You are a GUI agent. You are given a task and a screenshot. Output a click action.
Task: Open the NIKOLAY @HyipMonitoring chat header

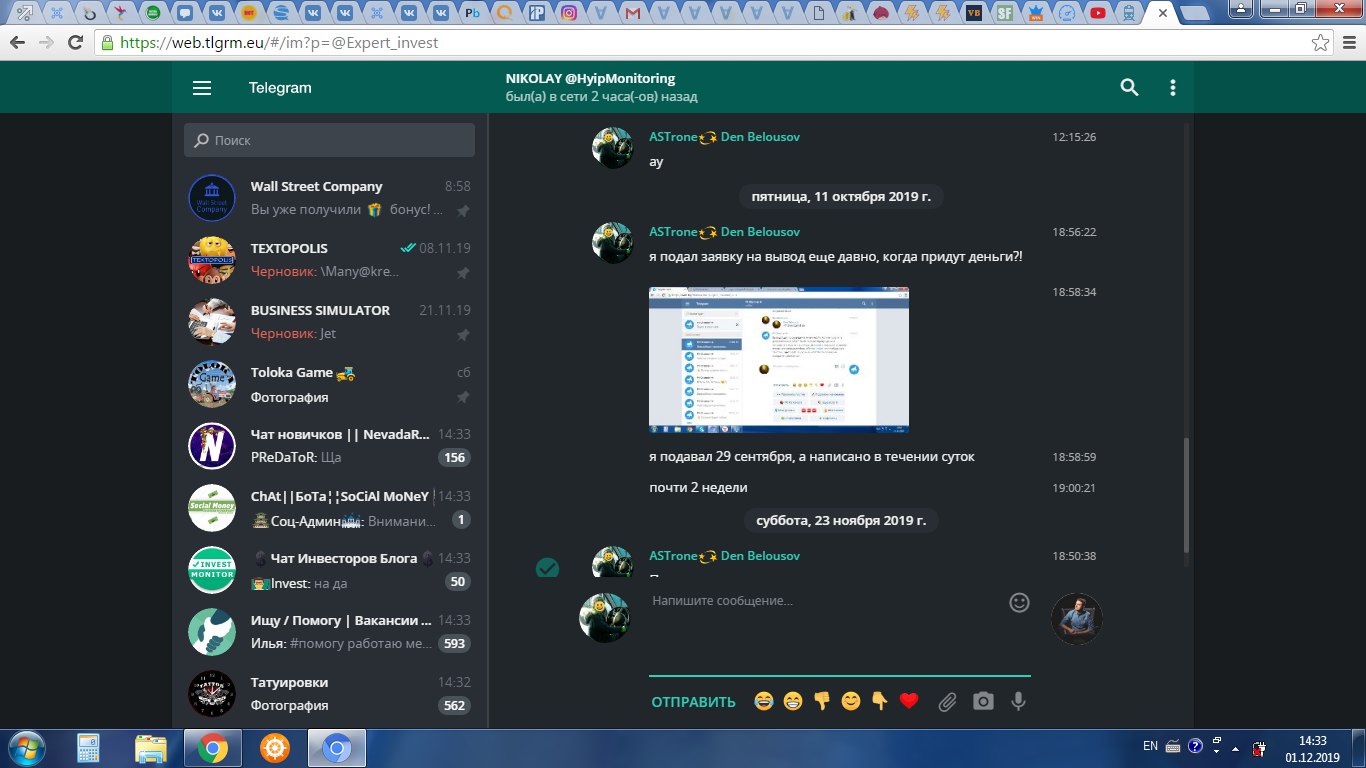coord(601,88)
